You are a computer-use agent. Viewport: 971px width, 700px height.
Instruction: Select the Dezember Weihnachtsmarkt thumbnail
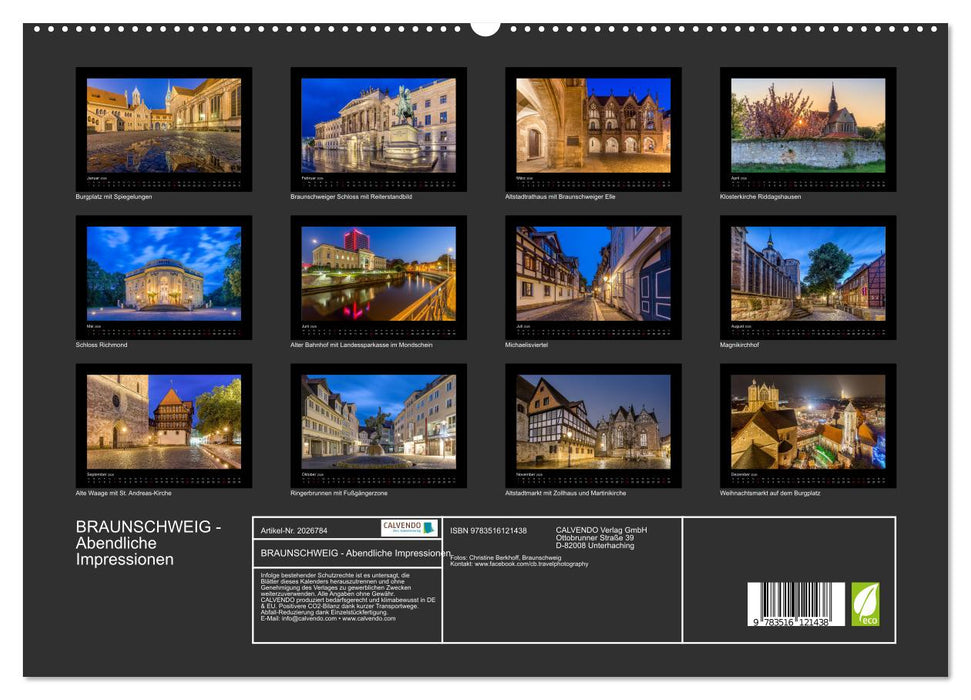(x=808, y=425)
